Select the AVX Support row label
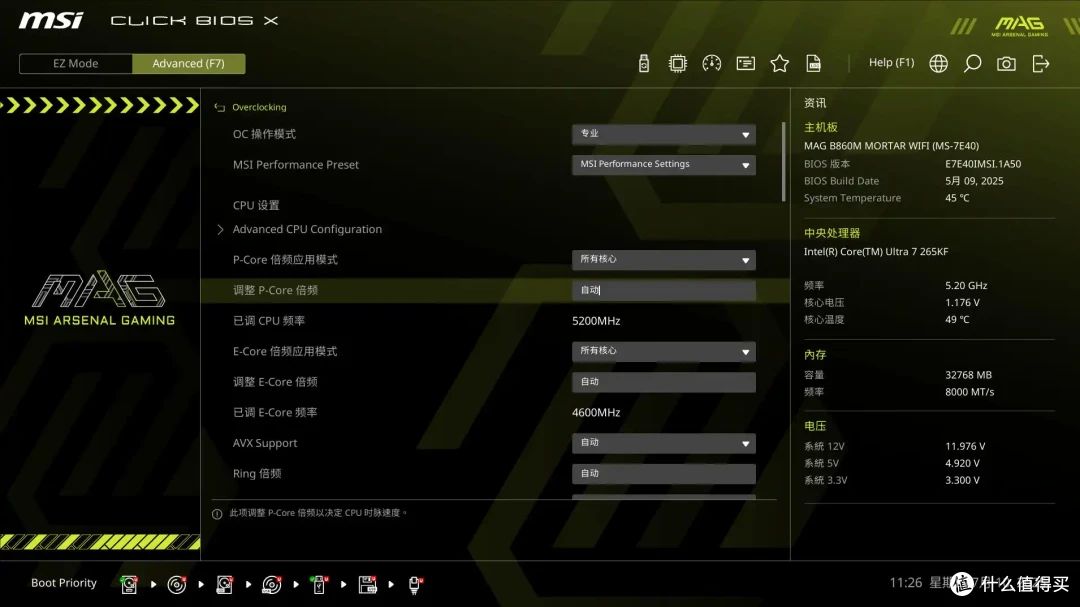This screenshot has width=1080, height=607. (x=265, y=443)
